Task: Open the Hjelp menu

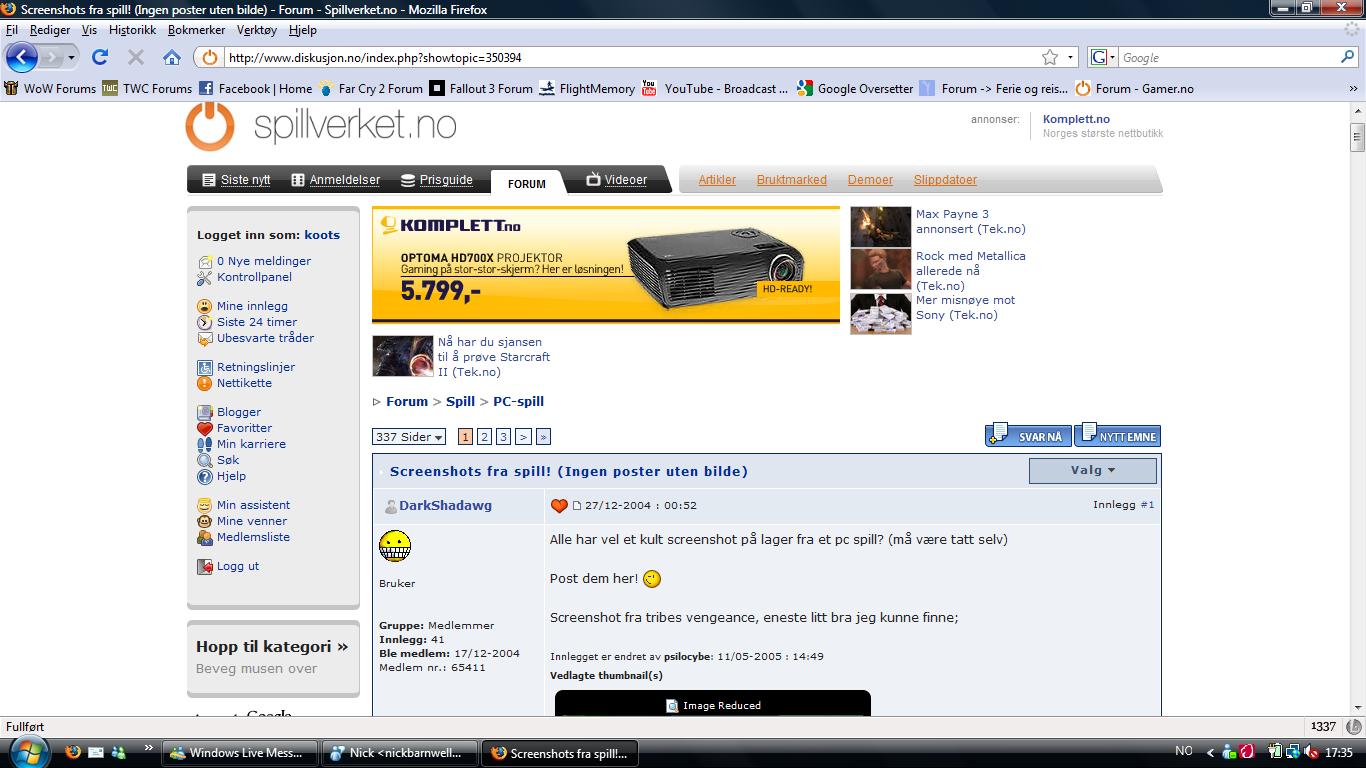Action: pyautogui.click(x=303, y=30)
